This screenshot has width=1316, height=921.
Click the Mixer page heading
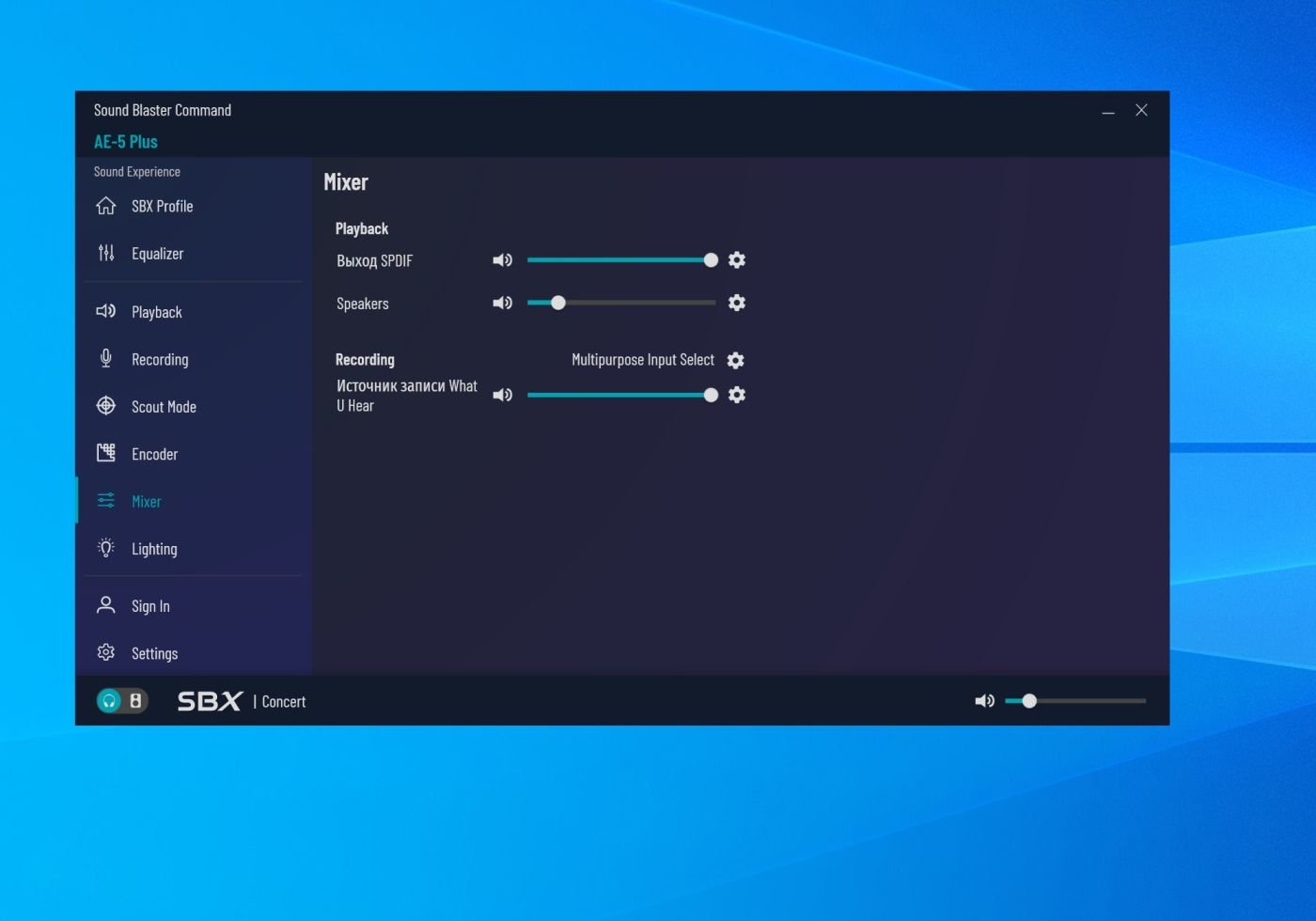point(346,182)
